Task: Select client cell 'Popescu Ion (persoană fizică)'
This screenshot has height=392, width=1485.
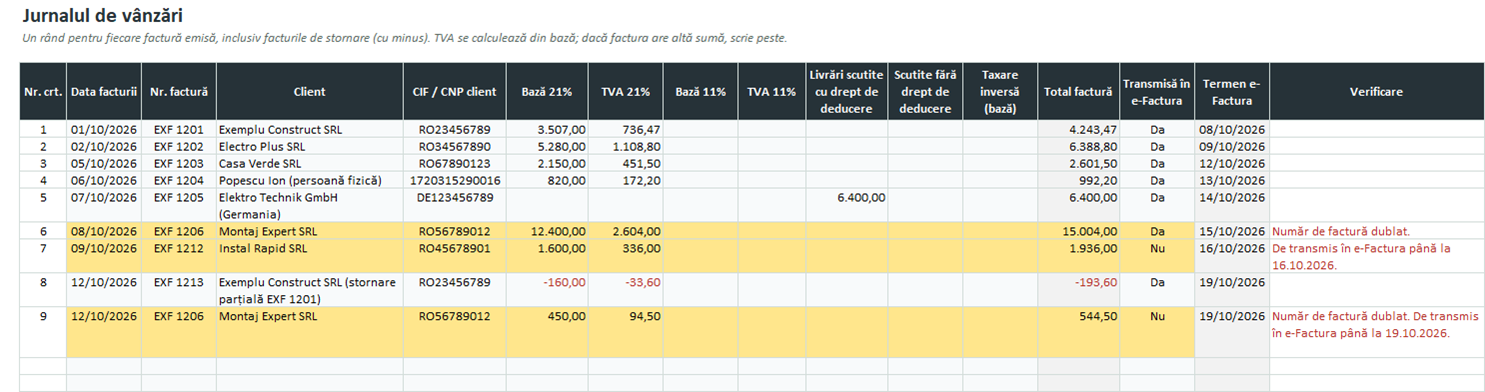Action: click(x=309, y=180)
